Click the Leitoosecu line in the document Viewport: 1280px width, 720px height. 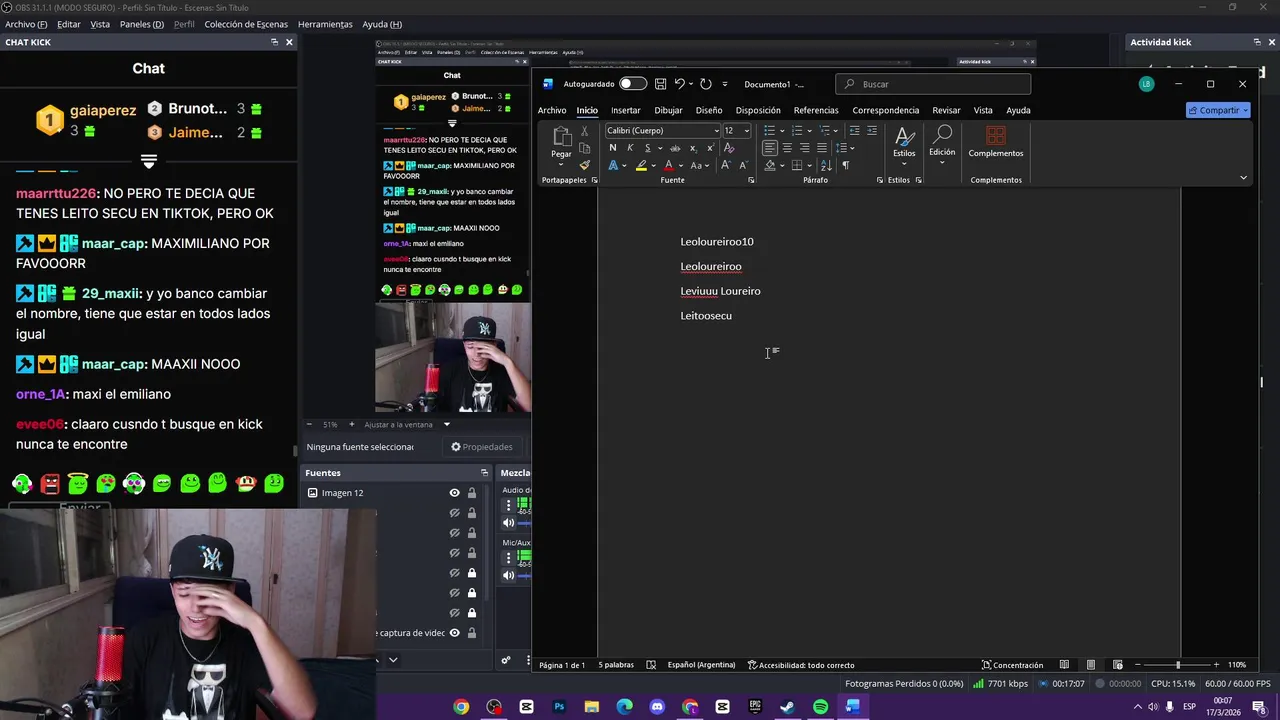click(x=706, y=316)
